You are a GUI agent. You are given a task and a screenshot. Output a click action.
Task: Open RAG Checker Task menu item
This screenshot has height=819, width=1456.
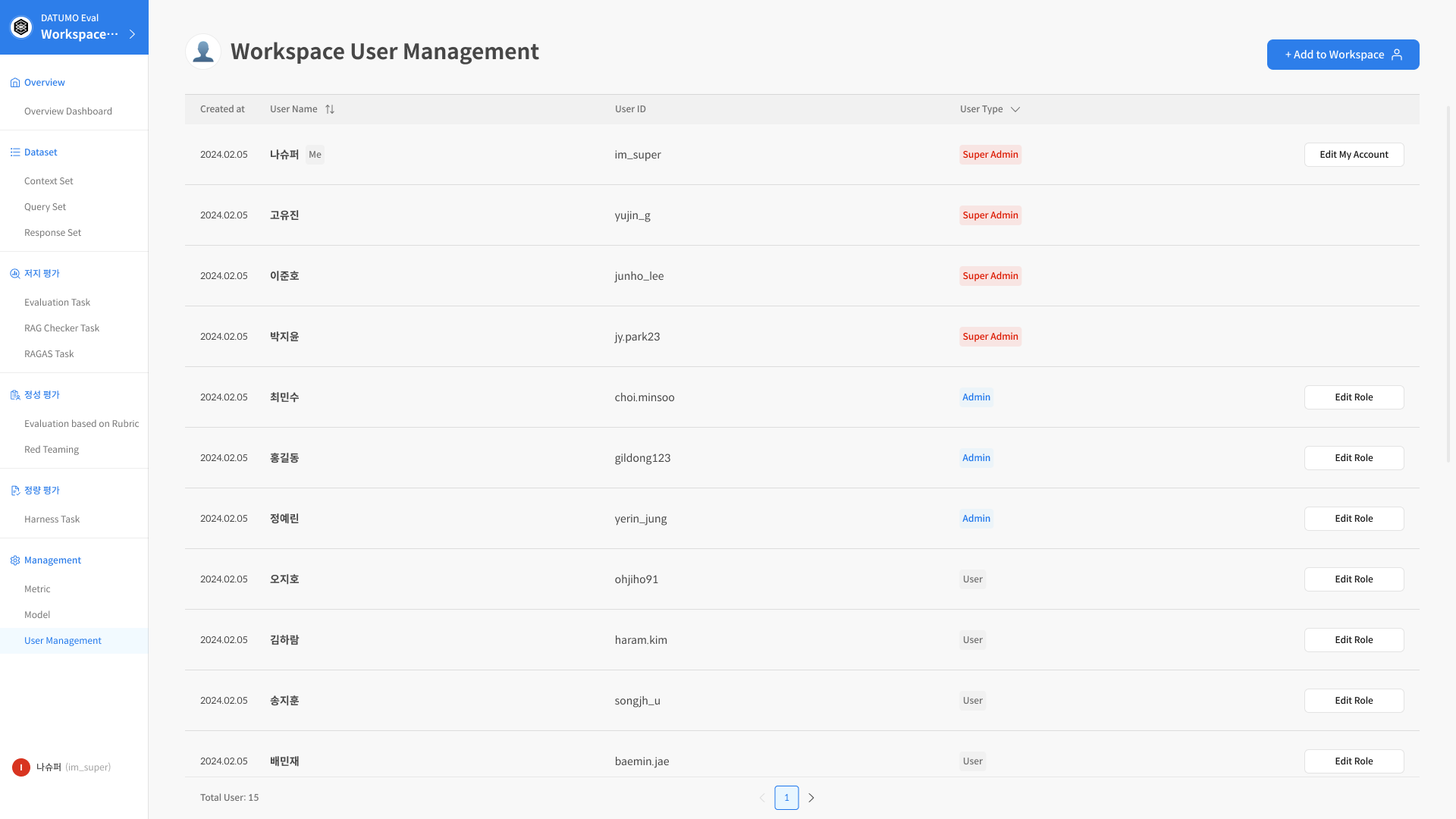[61, 328]
